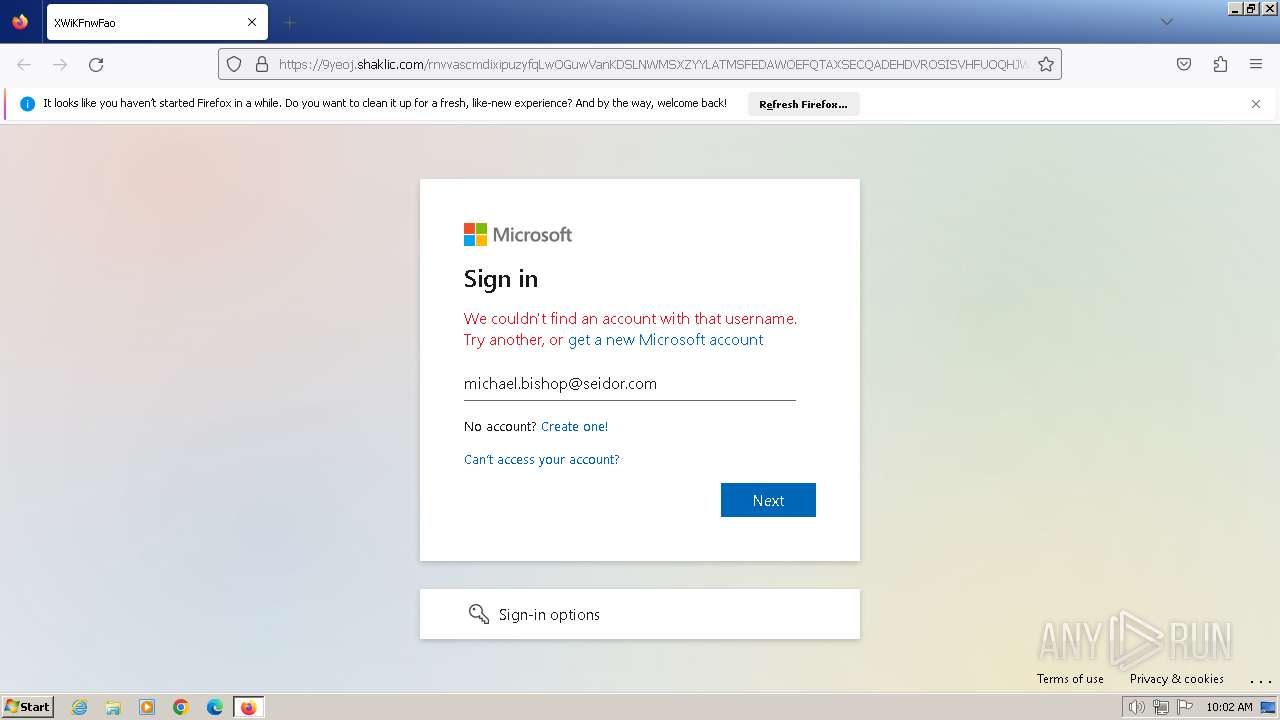Click the padlock site security icon
Image resolution: width=1280 pixels, height=720 pixels.
(x=262, y=64)
